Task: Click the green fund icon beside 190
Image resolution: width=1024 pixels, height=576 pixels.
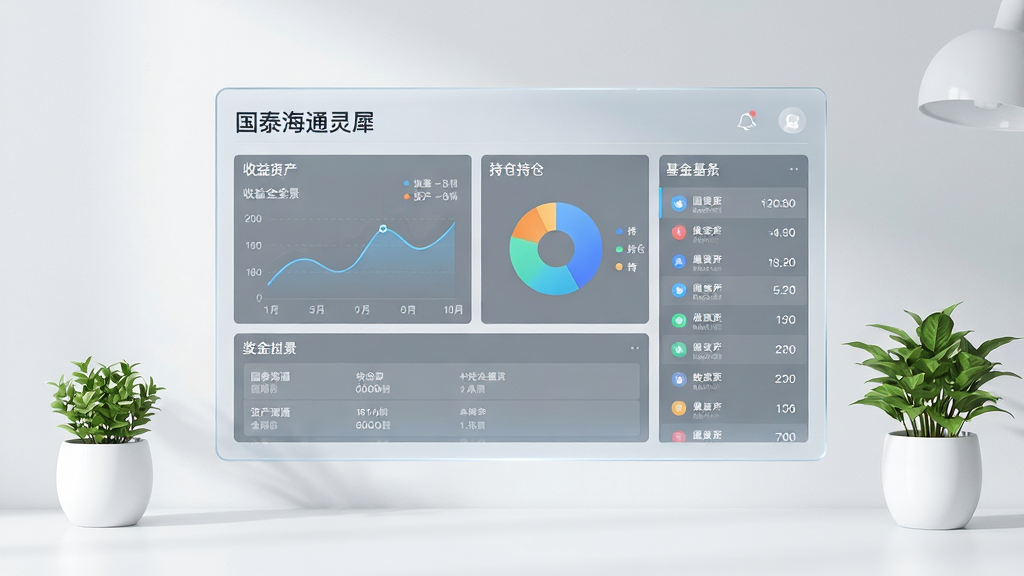Action: 679,320
